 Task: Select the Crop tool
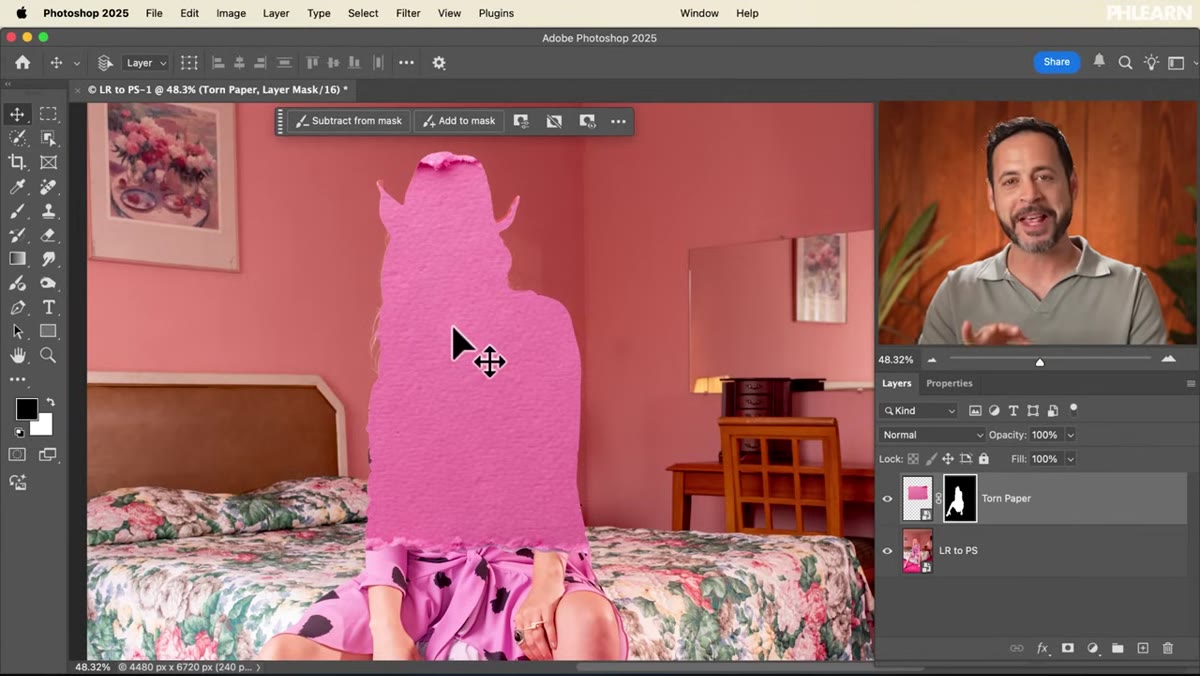17,162
